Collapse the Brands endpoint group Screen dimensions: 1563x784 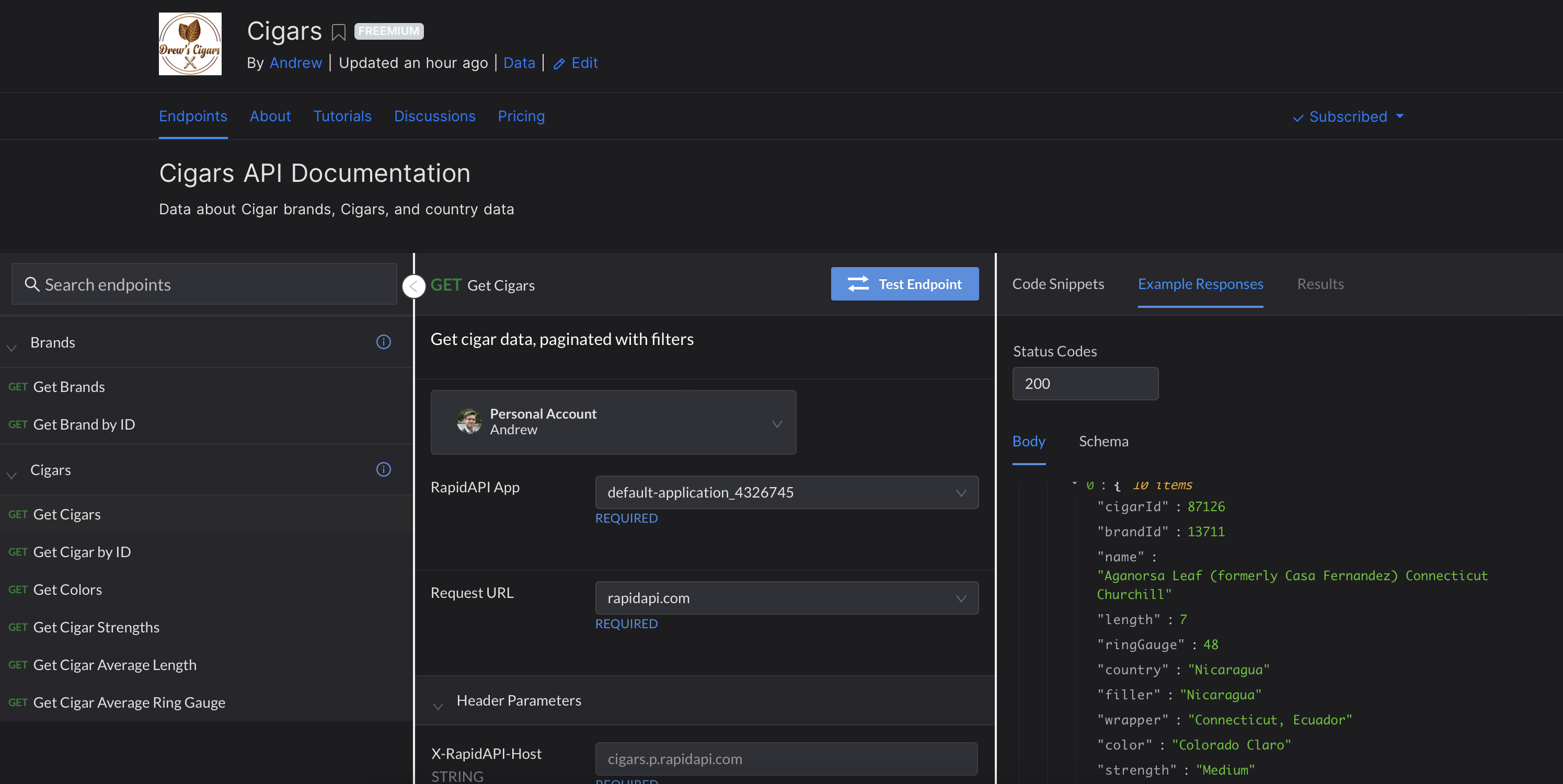(x=12, y=347)
